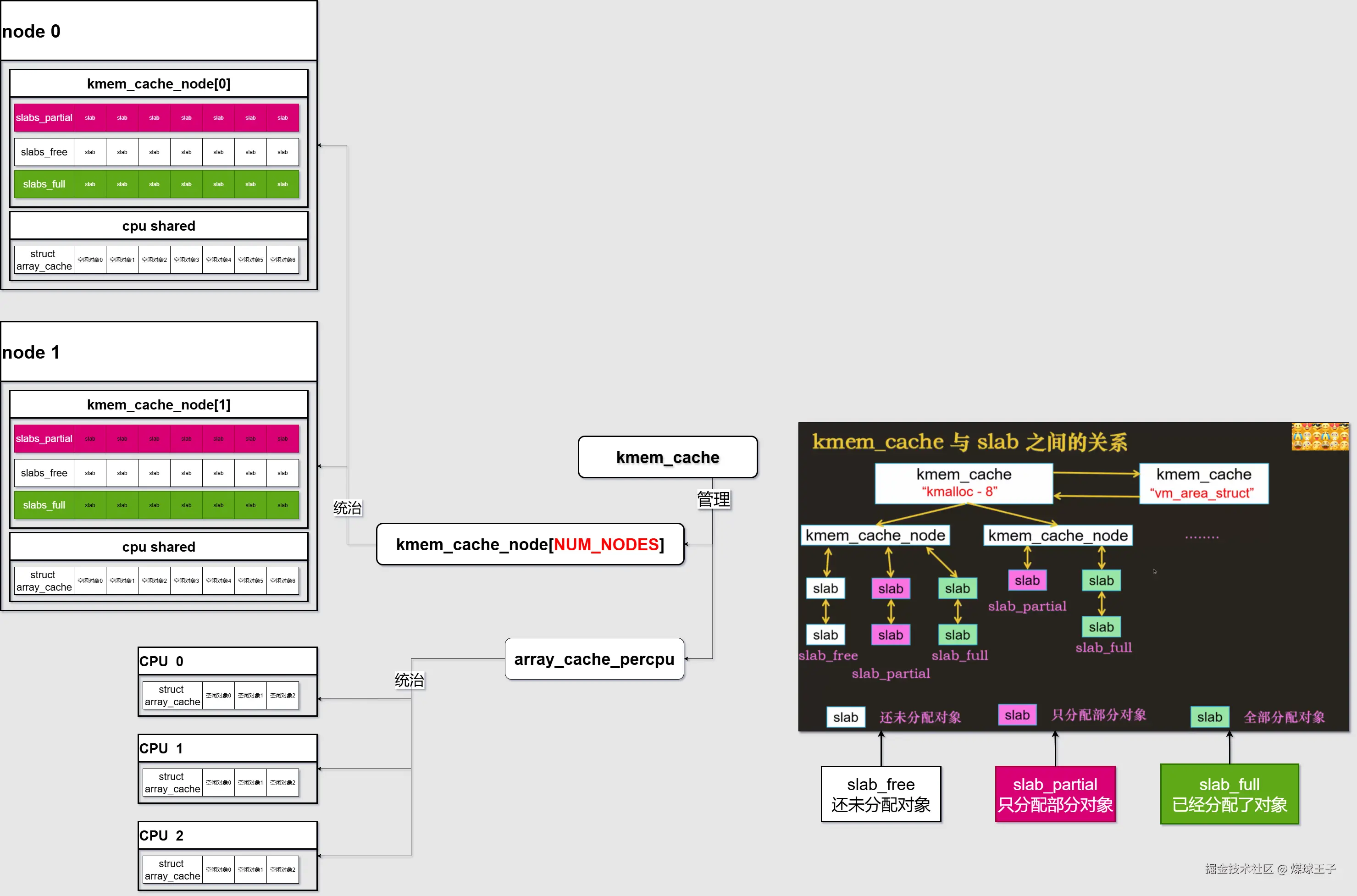The height and width of the screenshot is (896, 1357).
Task: Select node 1 header cell
Action: click(x=159, y=352)
